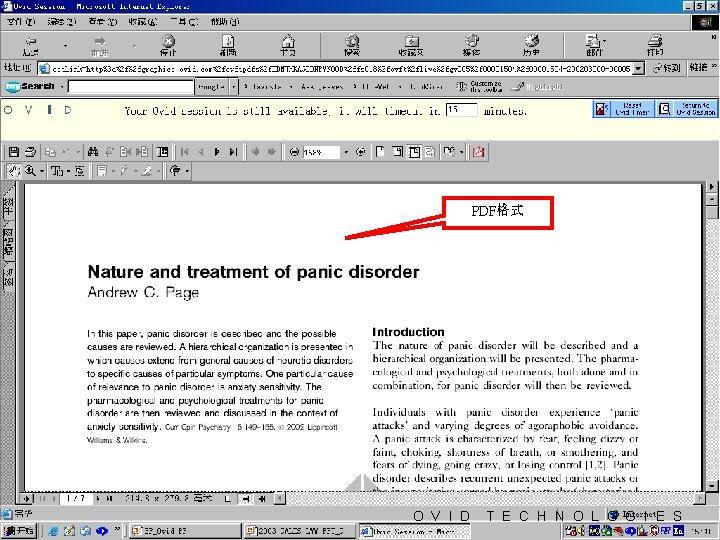Image resolution: width=720 pixels, height=540 pixels.
Task: Click the IE Home button
Action: tap(288, 45)
